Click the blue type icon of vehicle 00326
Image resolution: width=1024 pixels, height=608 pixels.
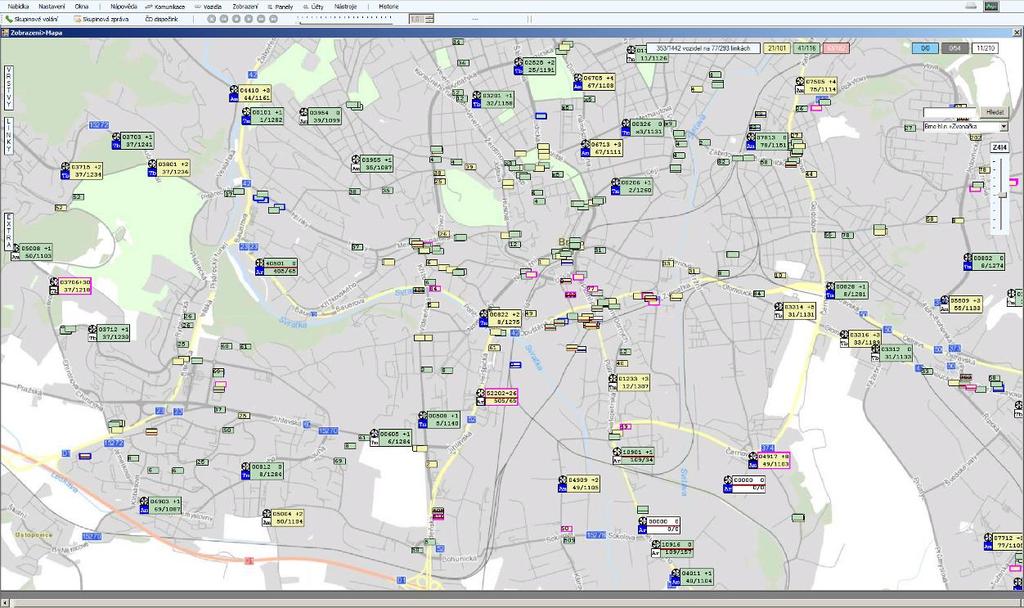point(626,132)
